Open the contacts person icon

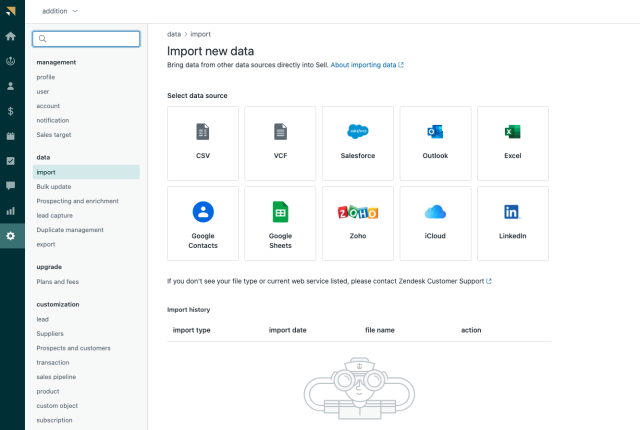click(11, 86)
